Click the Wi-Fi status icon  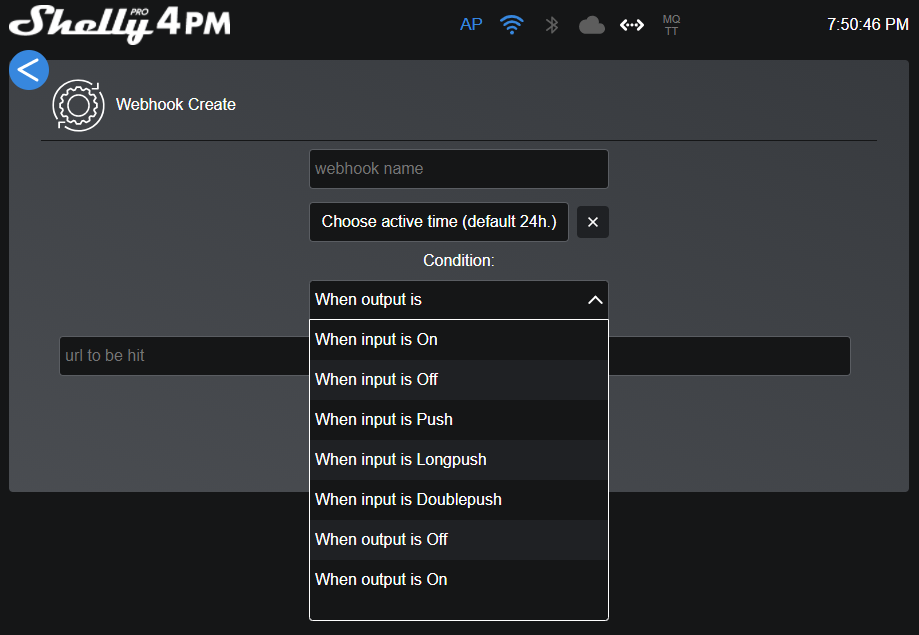(512, 25)
